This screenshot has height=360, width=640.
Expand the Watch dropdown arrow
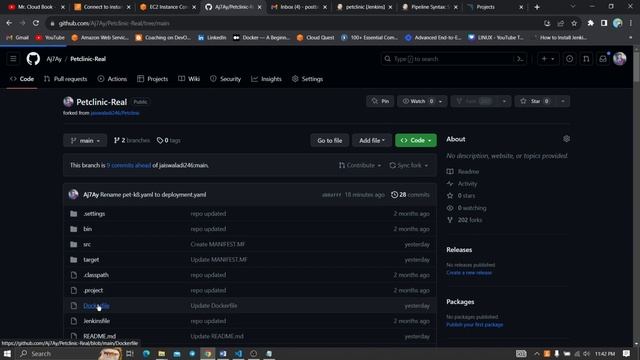pos(440,101)
